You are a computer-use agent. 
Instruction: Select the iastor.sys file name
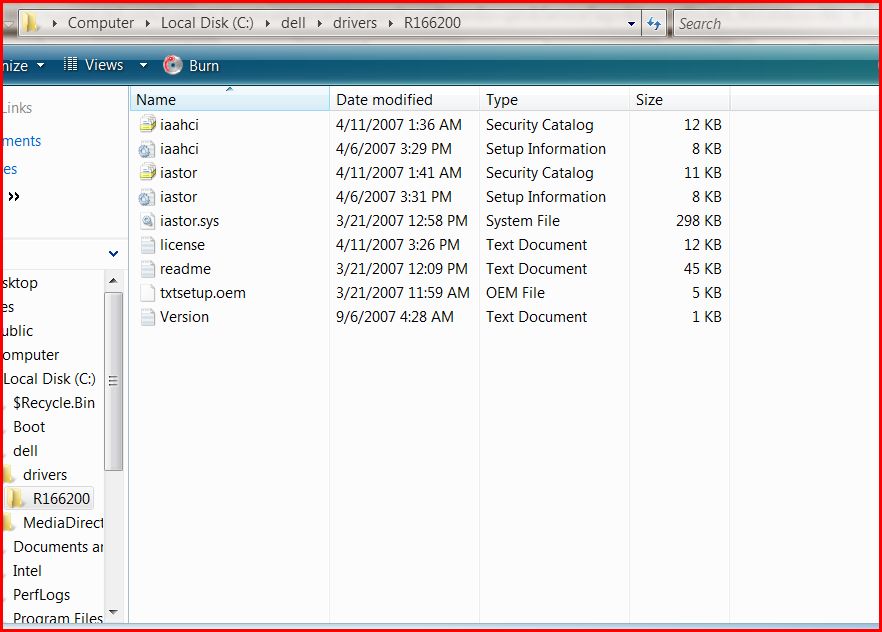(190, 221)
